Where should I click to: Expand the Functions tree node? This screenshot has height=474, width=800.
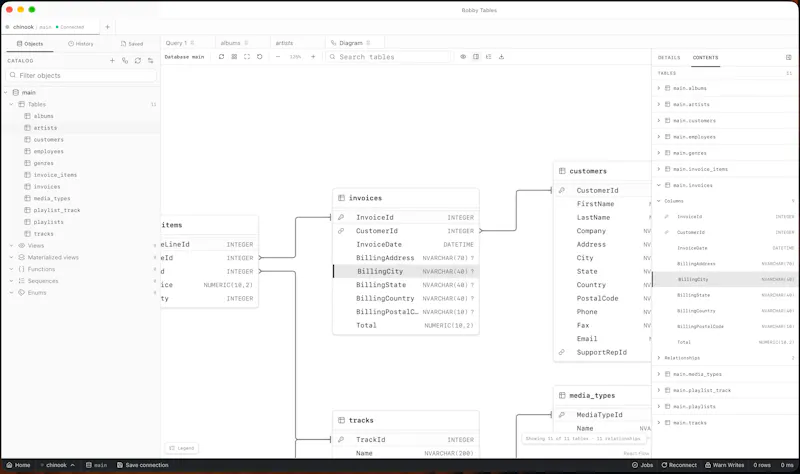click(11, 269)
